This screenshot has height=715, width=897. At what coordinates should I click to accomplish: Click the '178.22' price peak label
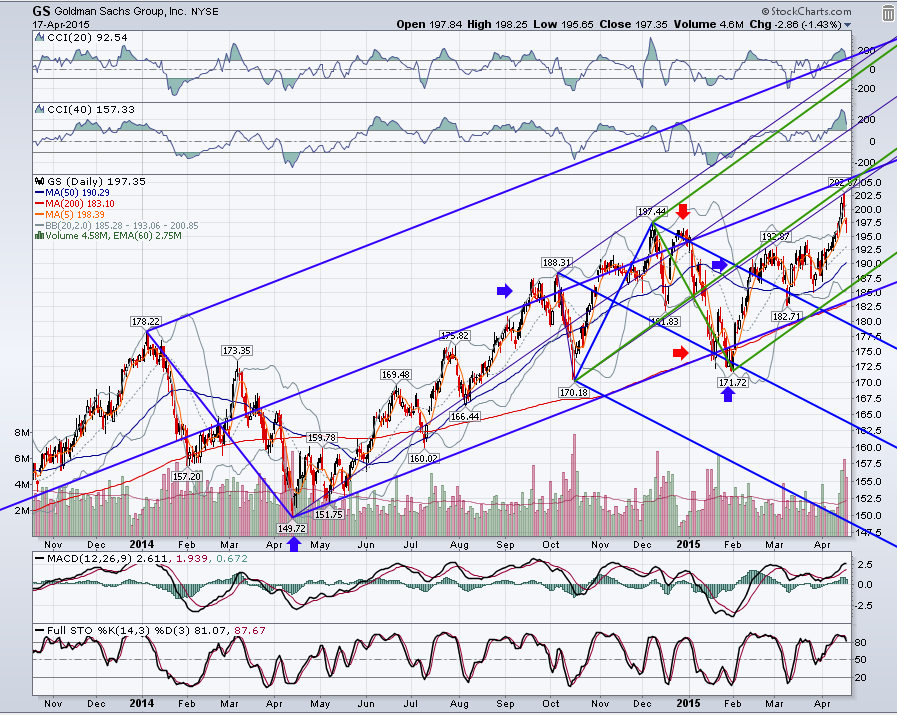tap(146, 321)
